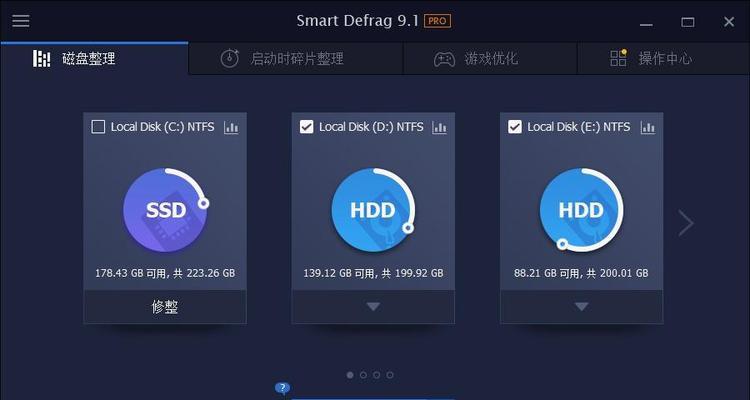Select the second page indicator dot
The width and height of the screenshot is (750, 400).
(x=363, y=375)
